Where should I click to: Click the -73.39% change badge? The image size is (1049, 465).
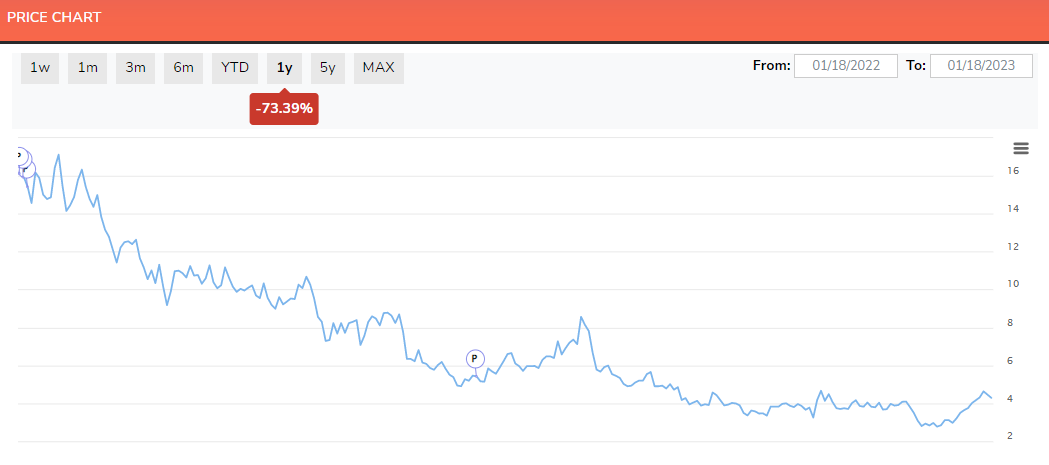(x=284, y=108)
